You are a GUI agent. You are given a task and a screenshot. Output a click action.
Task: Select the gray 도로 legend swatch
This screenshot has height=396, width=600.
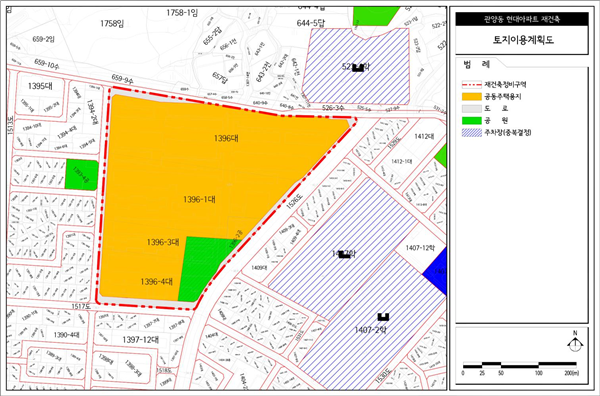click(x=471, y=108)
